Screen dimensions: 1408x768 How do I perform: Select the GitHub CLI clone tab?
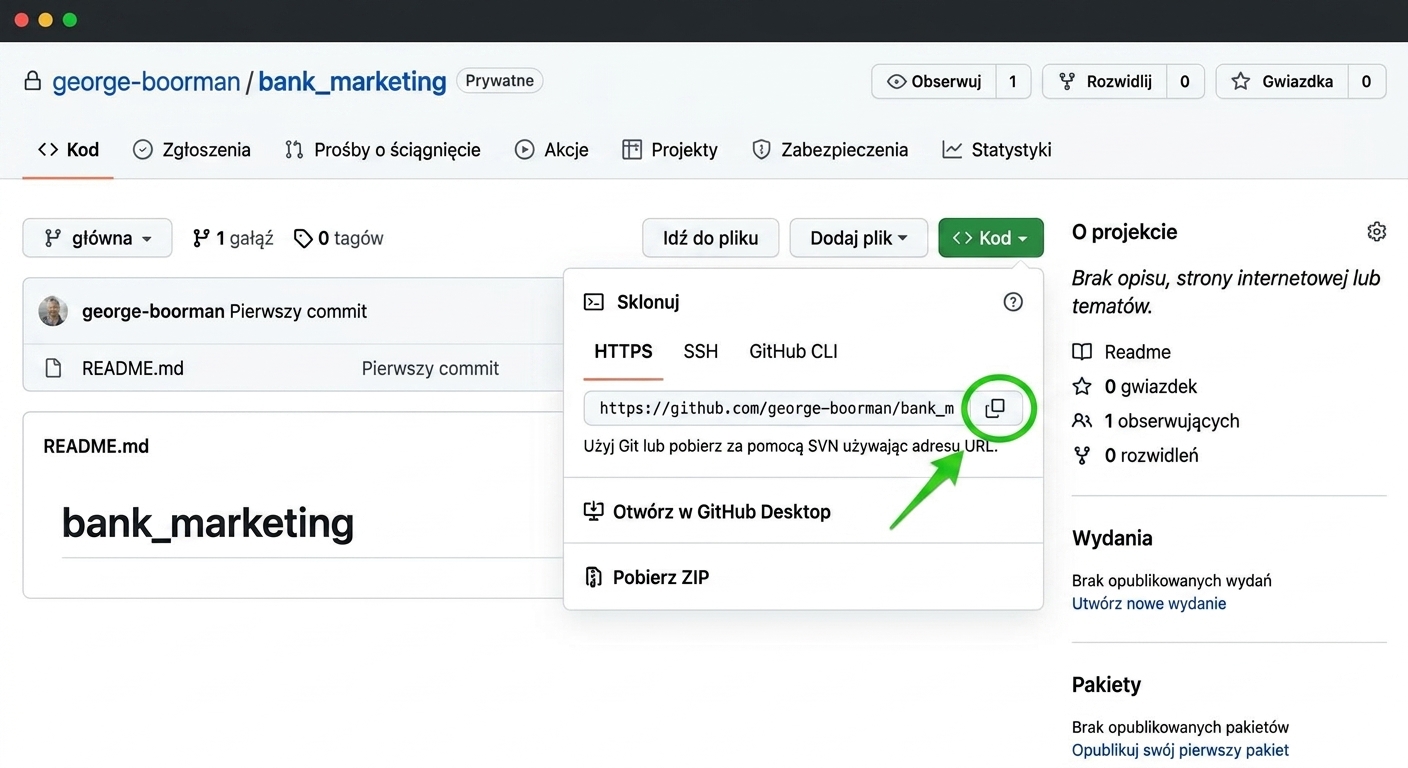pos(793,352)
